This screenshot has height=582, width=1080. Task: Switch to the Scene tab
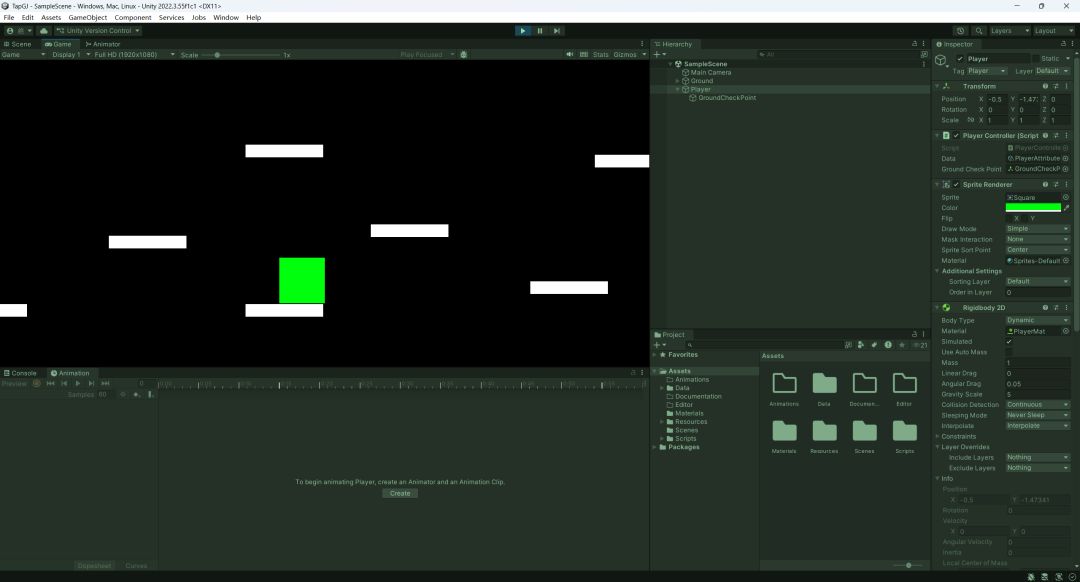pos(18,44)
